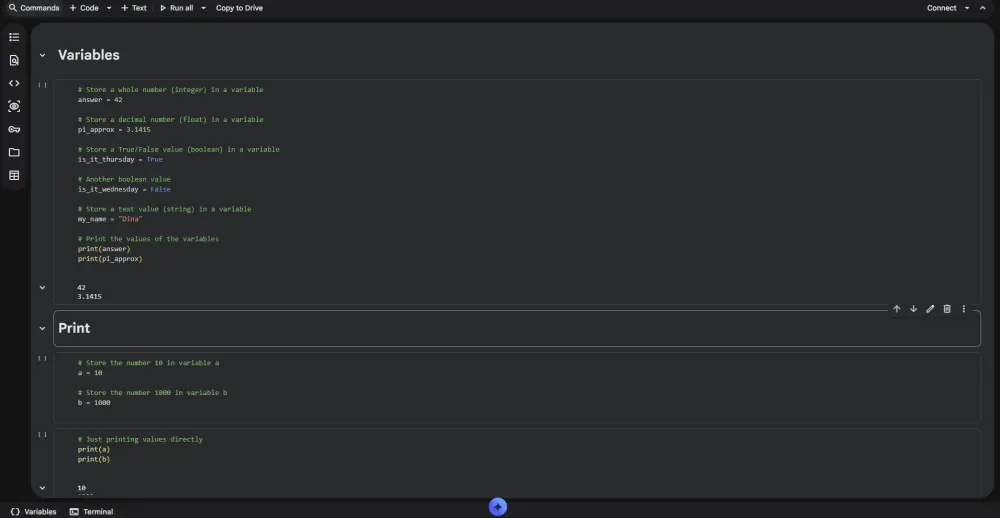Click the line print(pi_approx)
This screenshot has width=1000, height=518.
tap(110, 259)
